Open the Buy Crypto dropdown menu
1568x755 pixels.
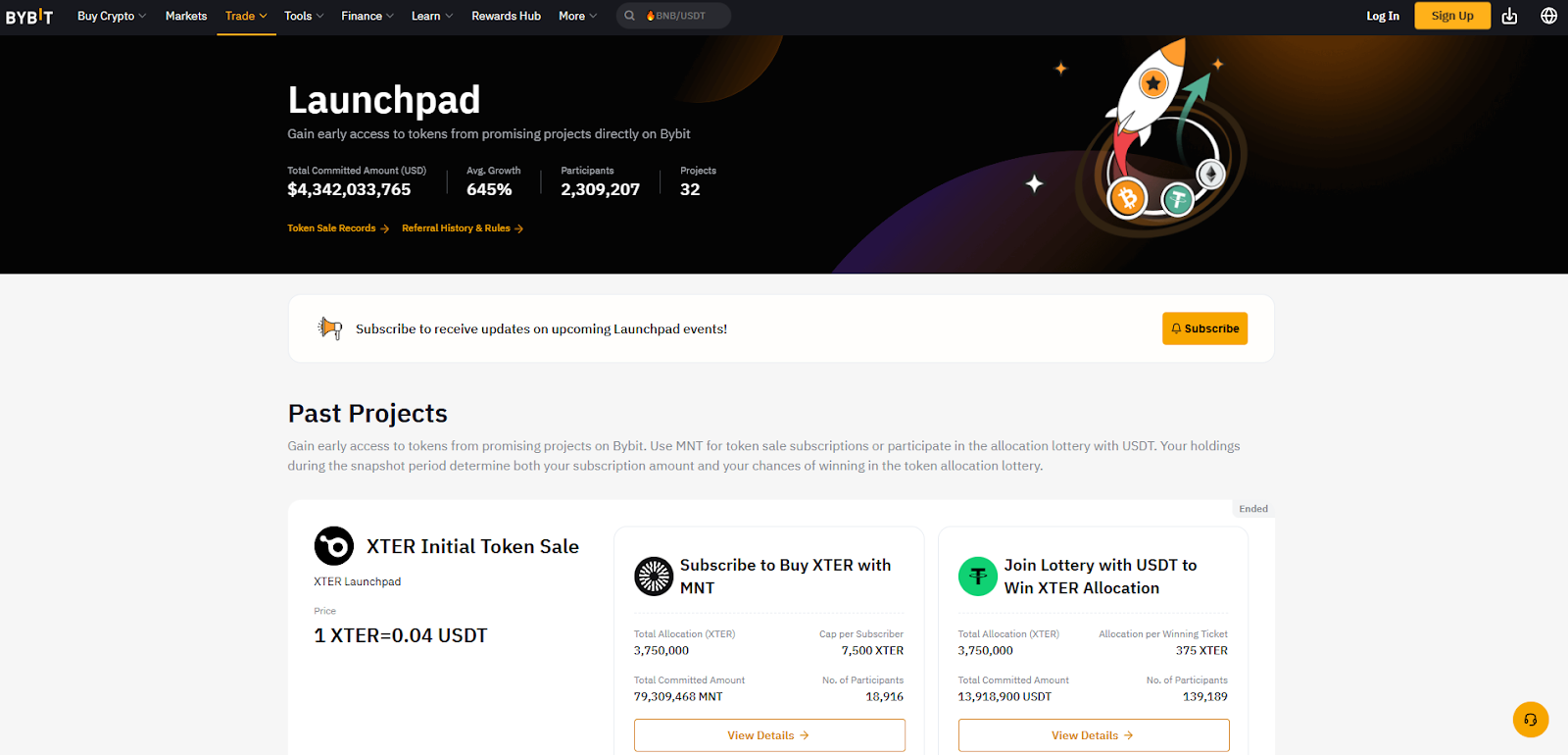[112, 16]
